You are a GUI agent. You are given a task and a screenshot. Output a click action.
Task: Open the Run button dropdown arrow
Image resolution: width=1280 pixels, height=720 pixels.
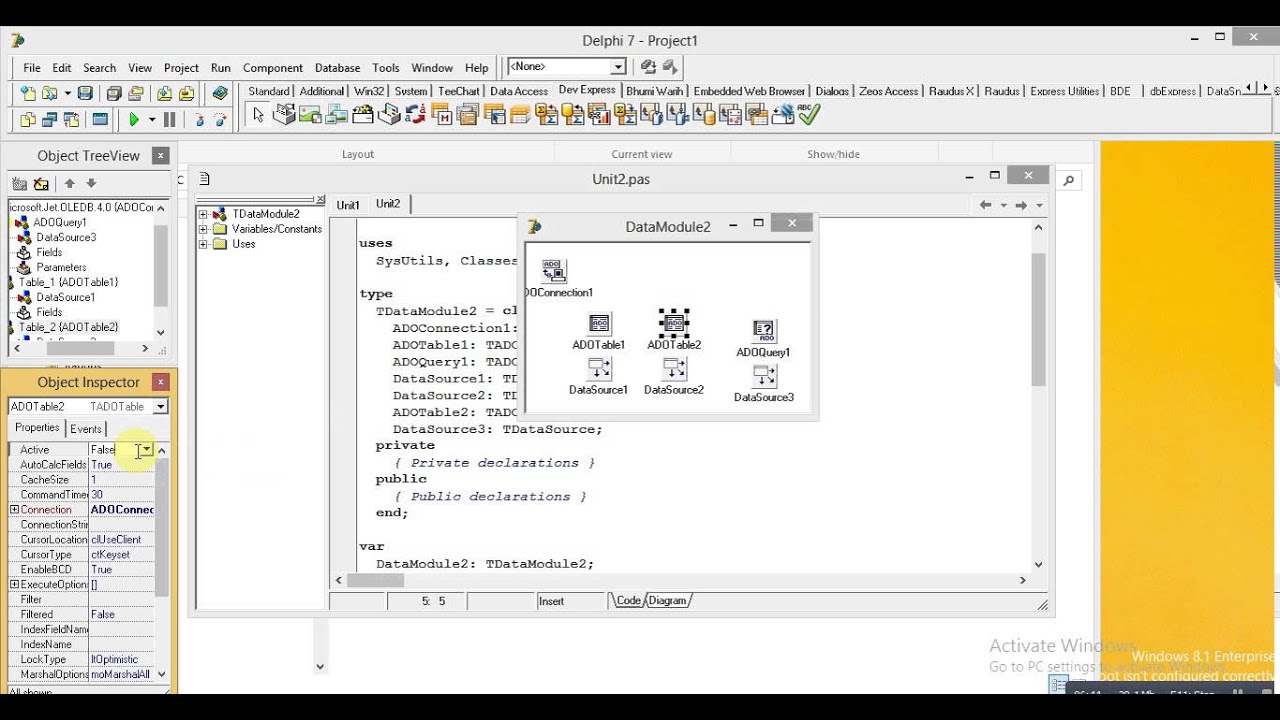tap(152, 119)
